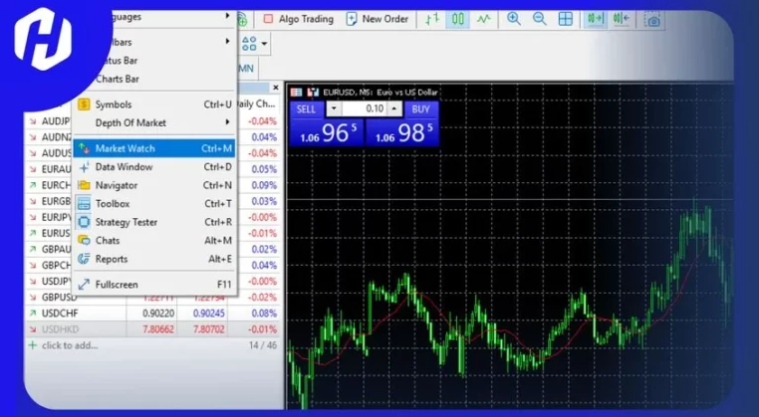Screen dimensions: 759x417
Task: Click the 0.03% daily change cell
Action: click(264, 201)
